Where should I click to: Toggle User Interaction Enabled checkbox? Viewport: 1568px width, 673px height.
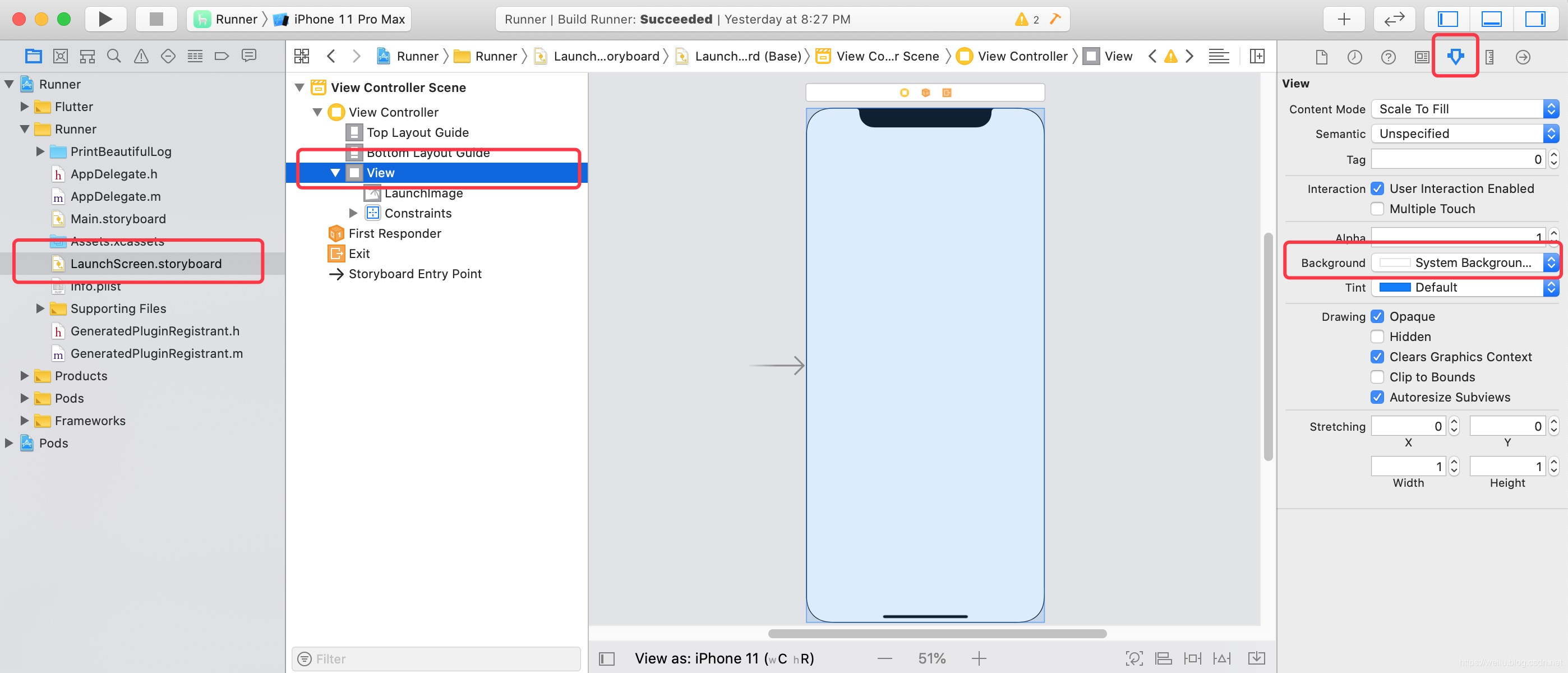(1377, 188)
